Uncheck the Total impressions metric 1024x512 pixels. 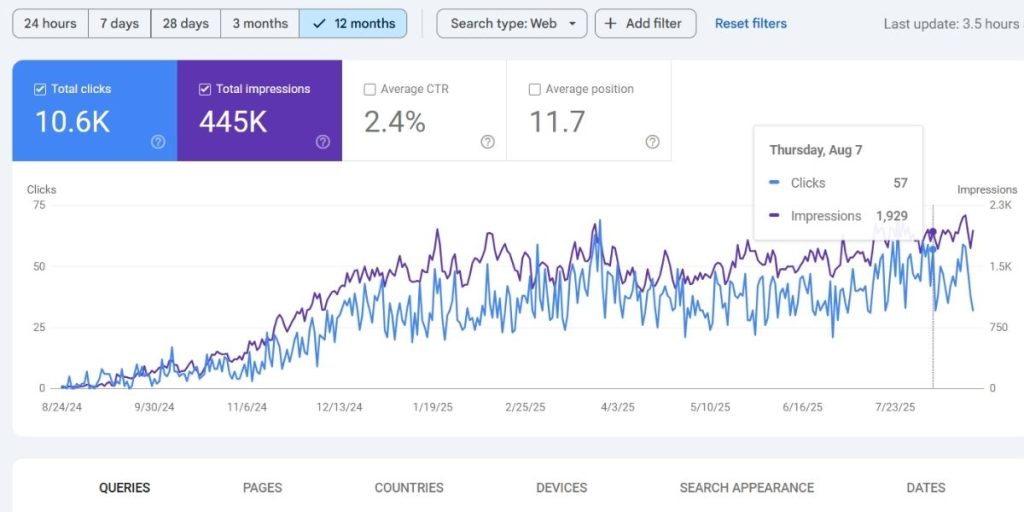coord(205,89)
